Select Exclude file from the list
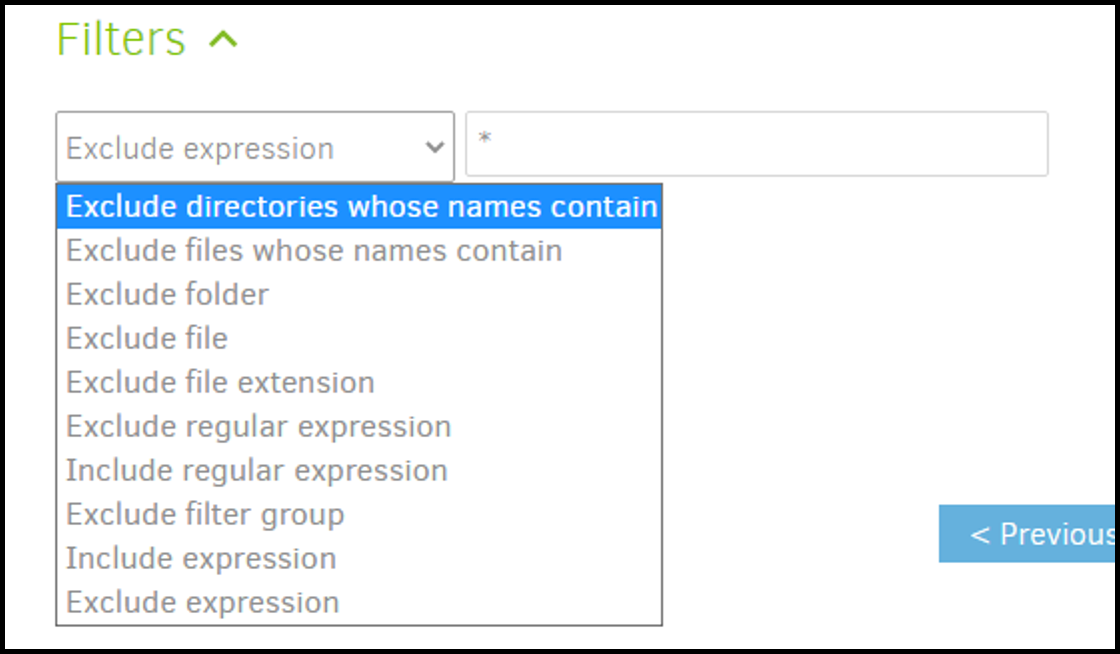 click(147, 339)
